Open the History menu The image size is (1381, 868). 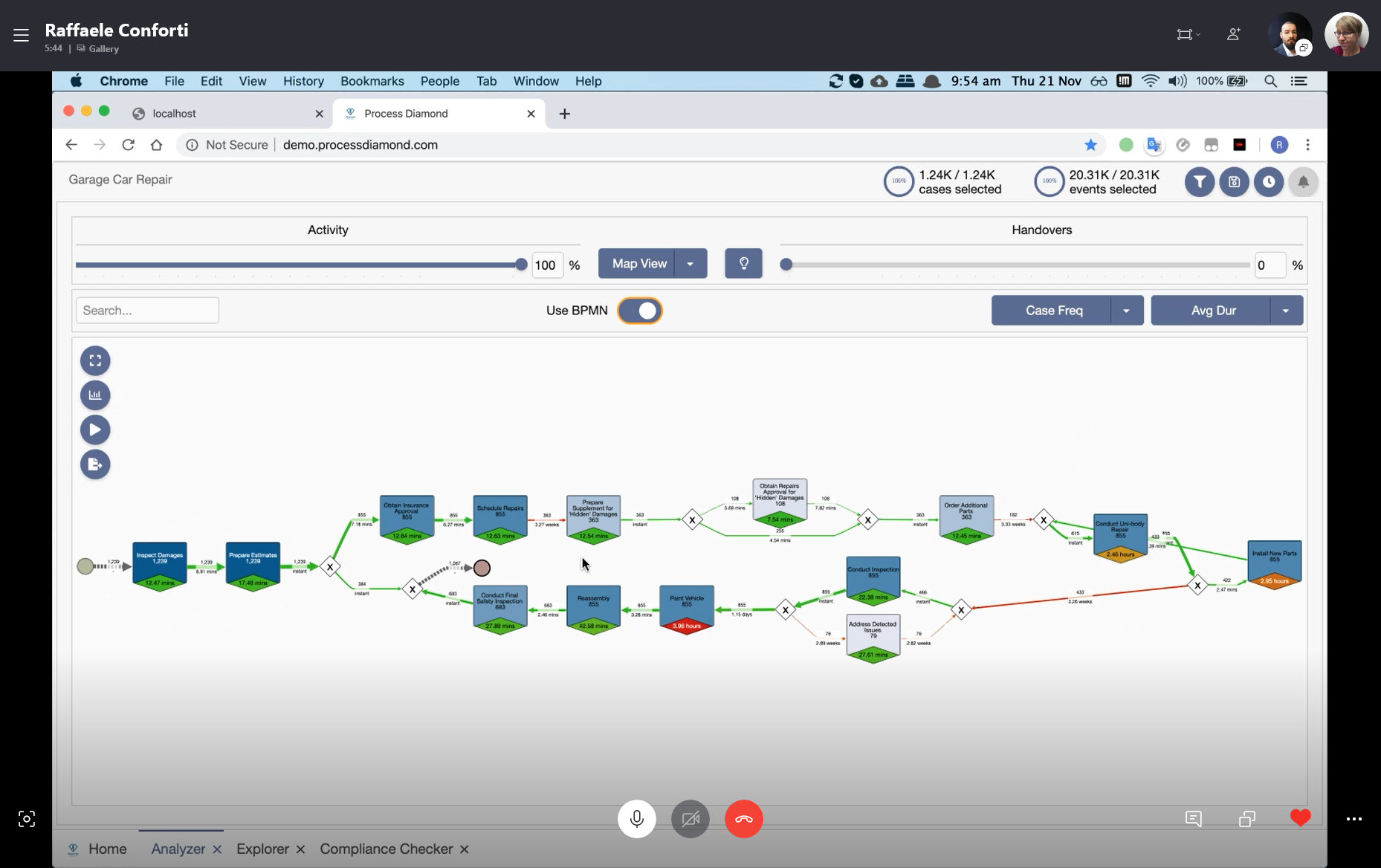tap(303, 81)
